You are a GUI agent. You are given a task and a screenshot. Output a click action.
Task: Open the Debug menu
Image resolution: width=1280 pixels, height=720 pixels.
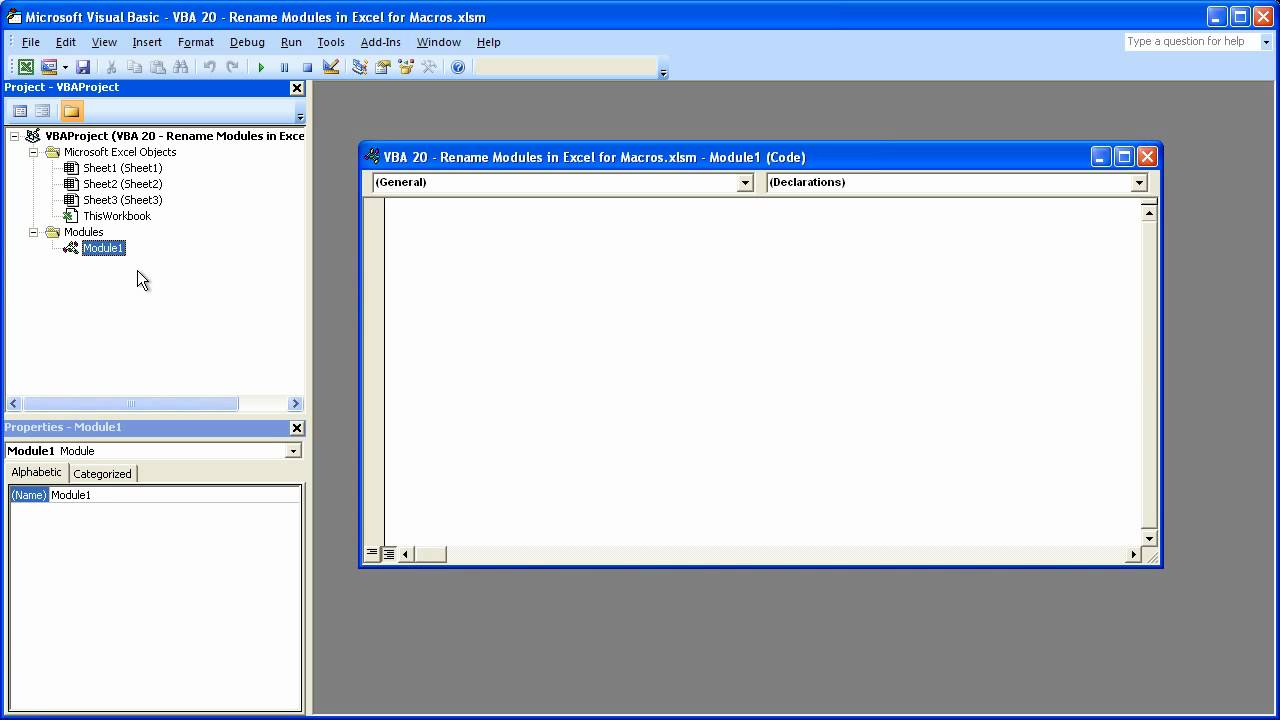[247, 42]
